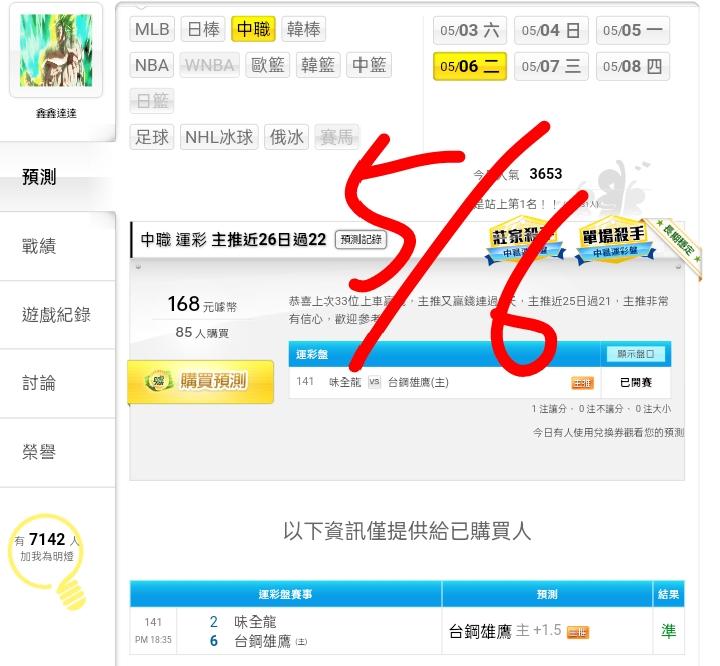This screenshot has height=666, width=720.
Task: Select the 中職 league filter
Action: (253, 29)
